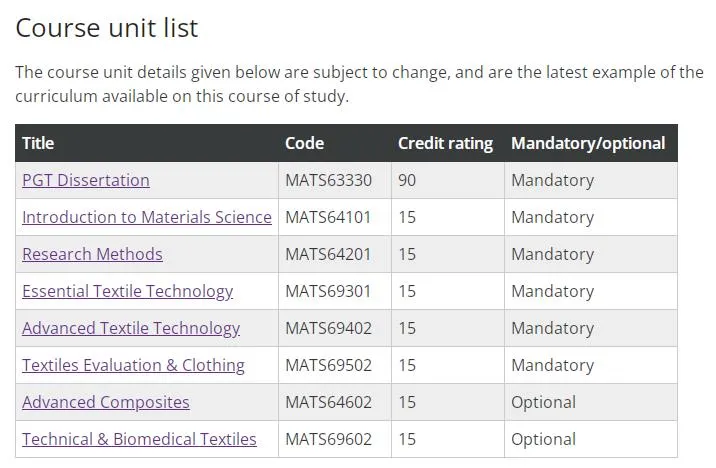Open the PGT Dissertation course link
716x468 pixels.
86,180
